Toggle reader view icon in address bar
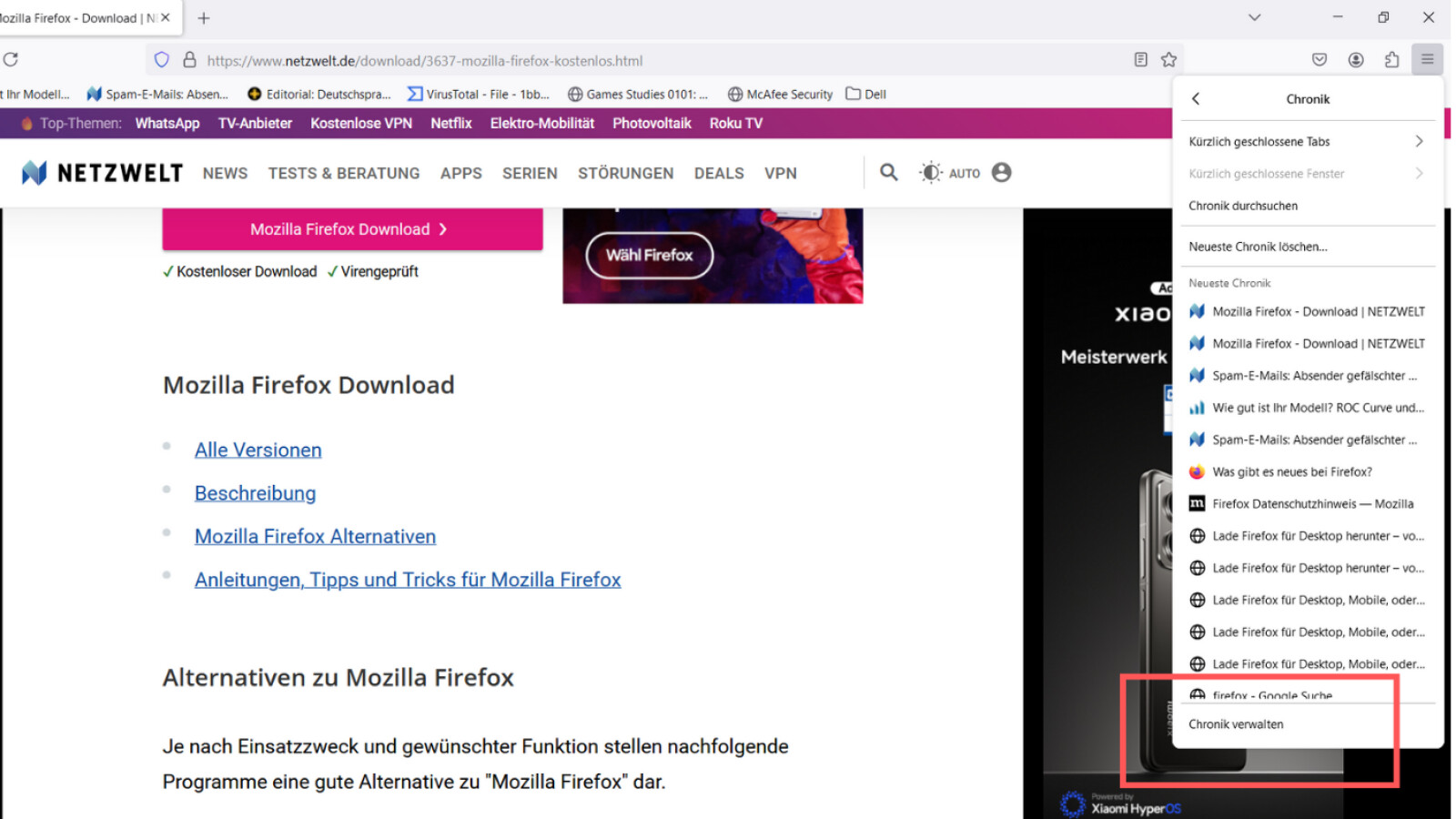The width and height of the screenshot is (1456, 819). click(1140, 60)
